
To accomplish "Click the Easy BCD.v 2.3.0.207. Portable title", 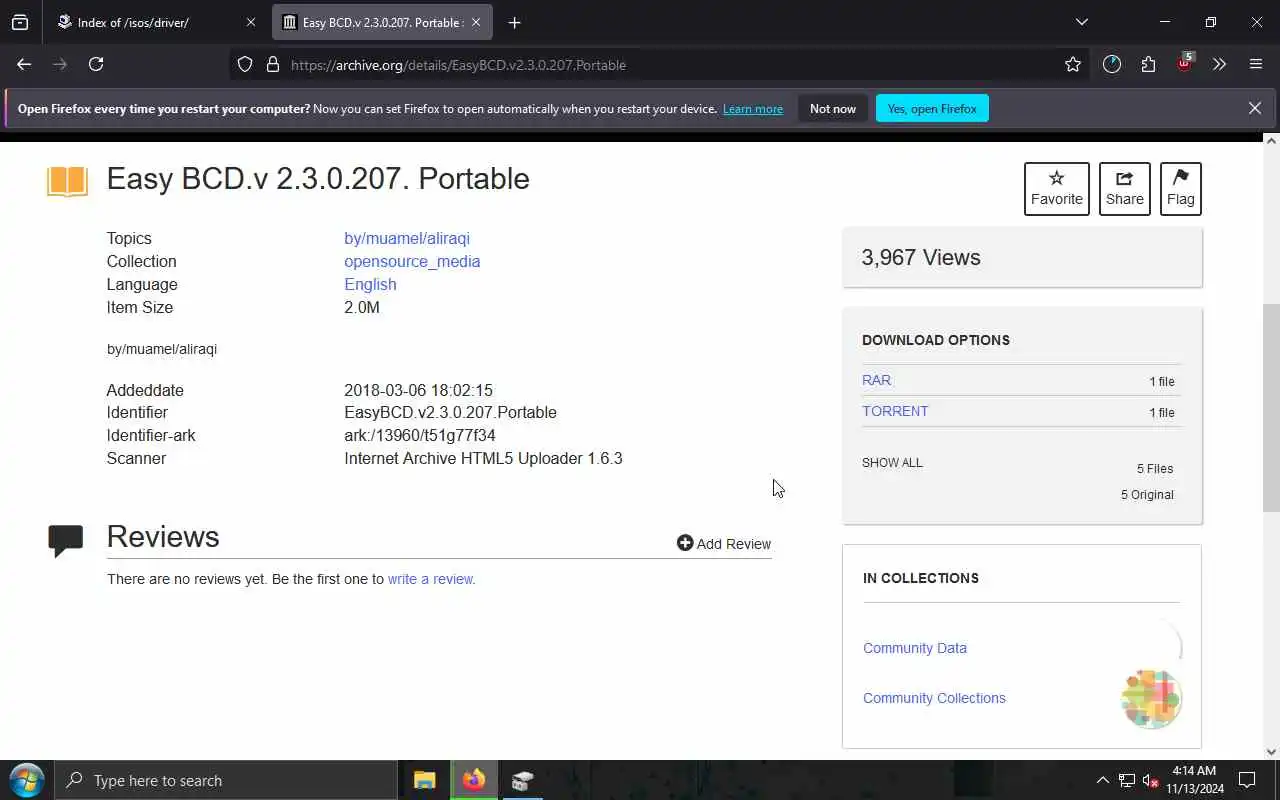I will (318, 178).
